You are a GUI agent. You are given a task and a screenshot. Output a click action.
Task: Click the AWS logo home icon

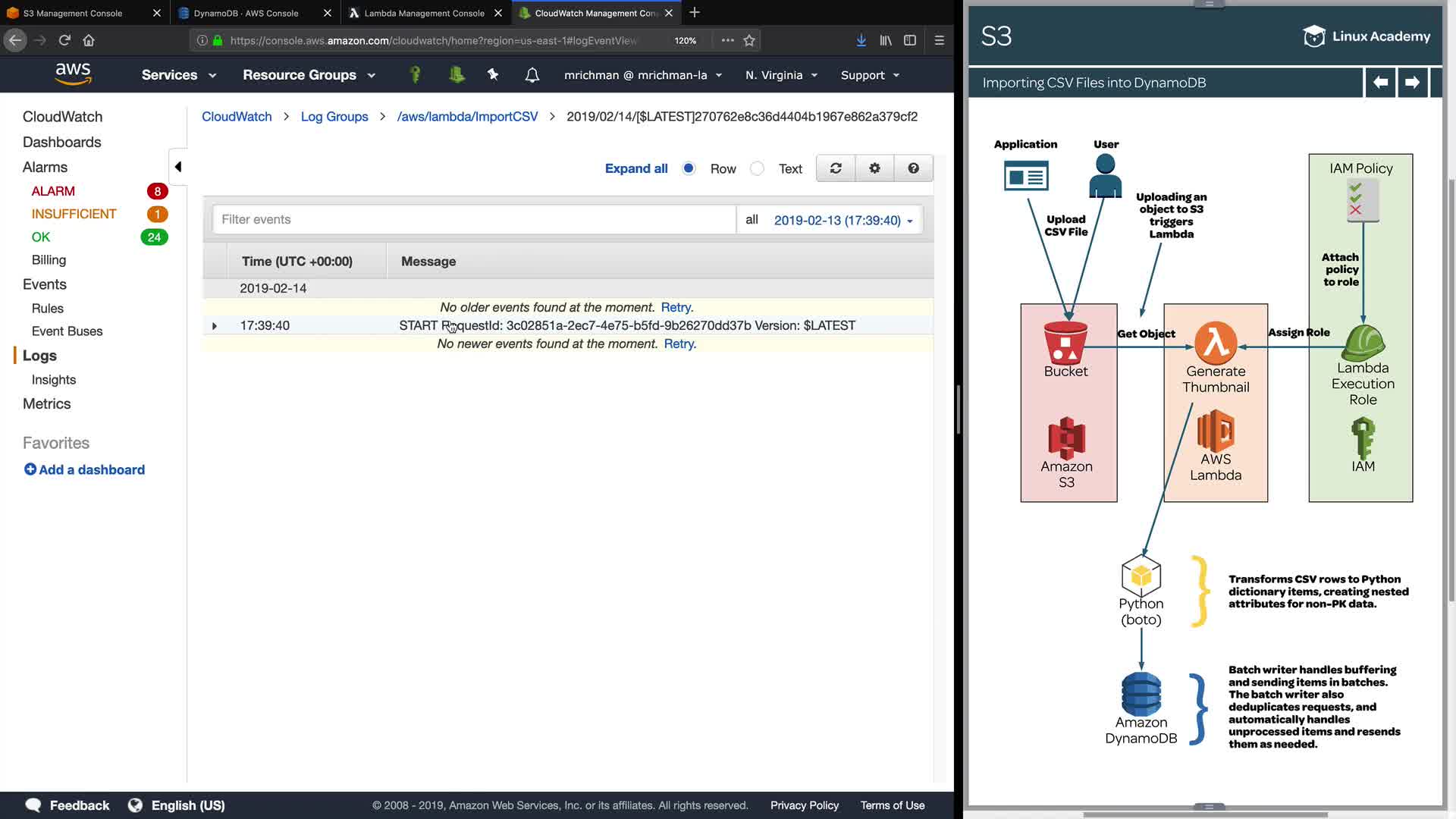pos(73,74)
